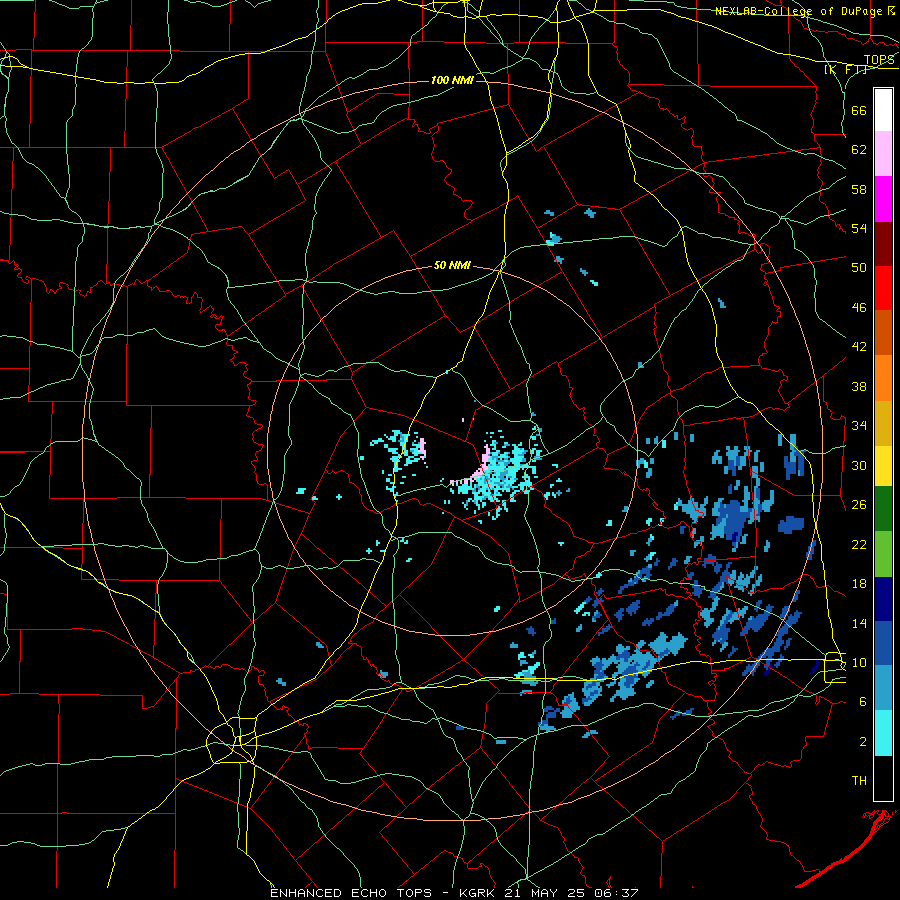Pick the bright yellow legend color band
Screen dimensions: 900x900
point(883,466)
